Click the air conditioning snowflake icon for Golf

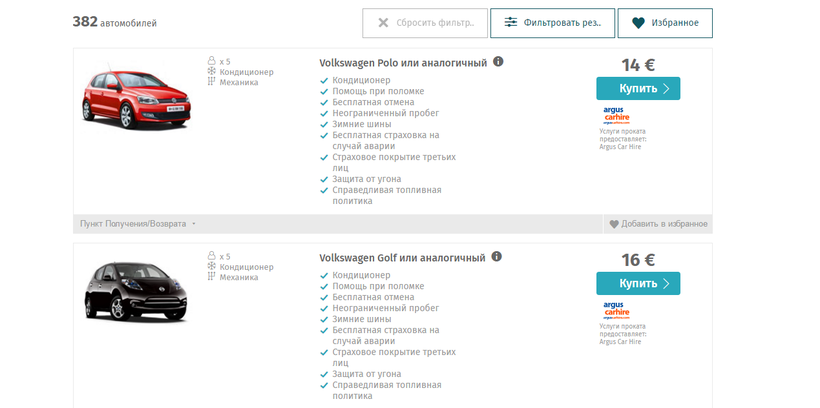(x=211, y=267)
